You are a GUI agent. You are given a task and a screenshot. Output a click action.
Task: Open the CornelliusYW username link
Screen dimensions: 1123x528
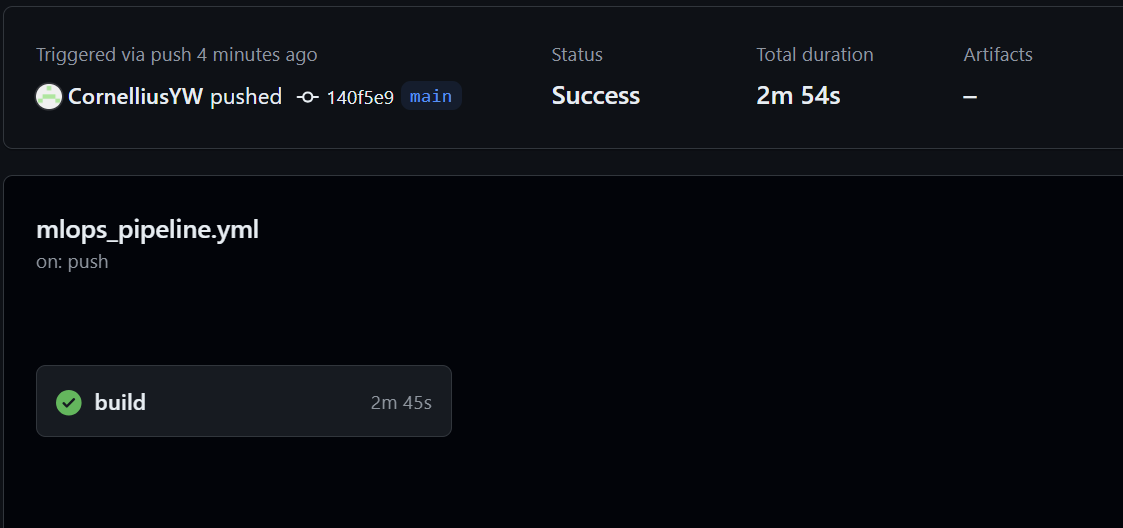135,97
